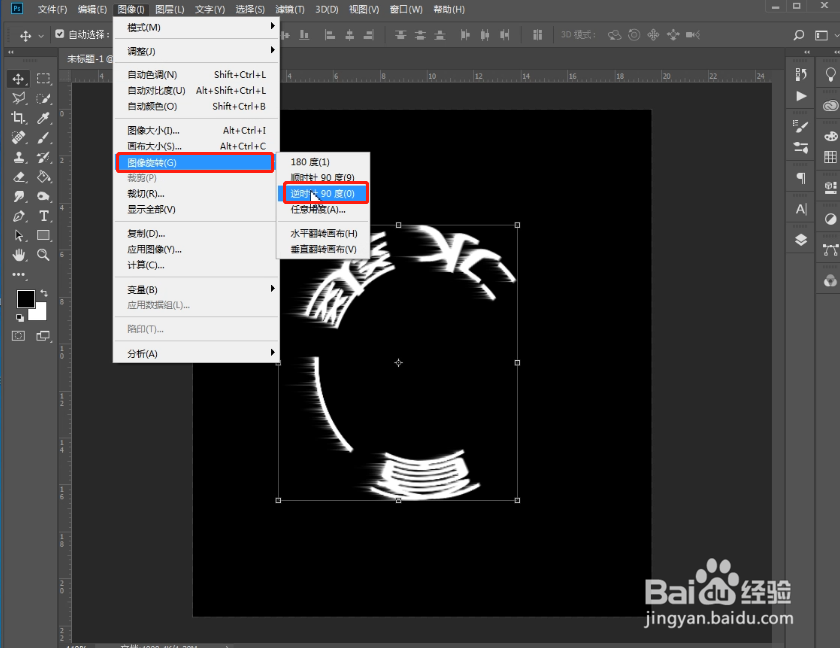Viewport: 840px width, 648px height.
Task: Open the Layers panel icon
Action: [x=801, y=240]
